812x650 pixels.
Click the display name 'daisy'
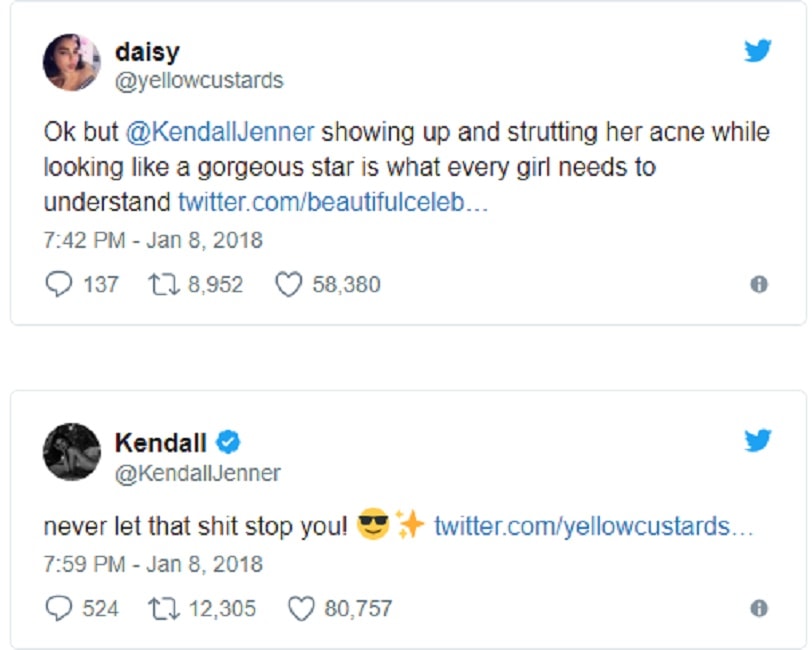[x=147, y=52]
